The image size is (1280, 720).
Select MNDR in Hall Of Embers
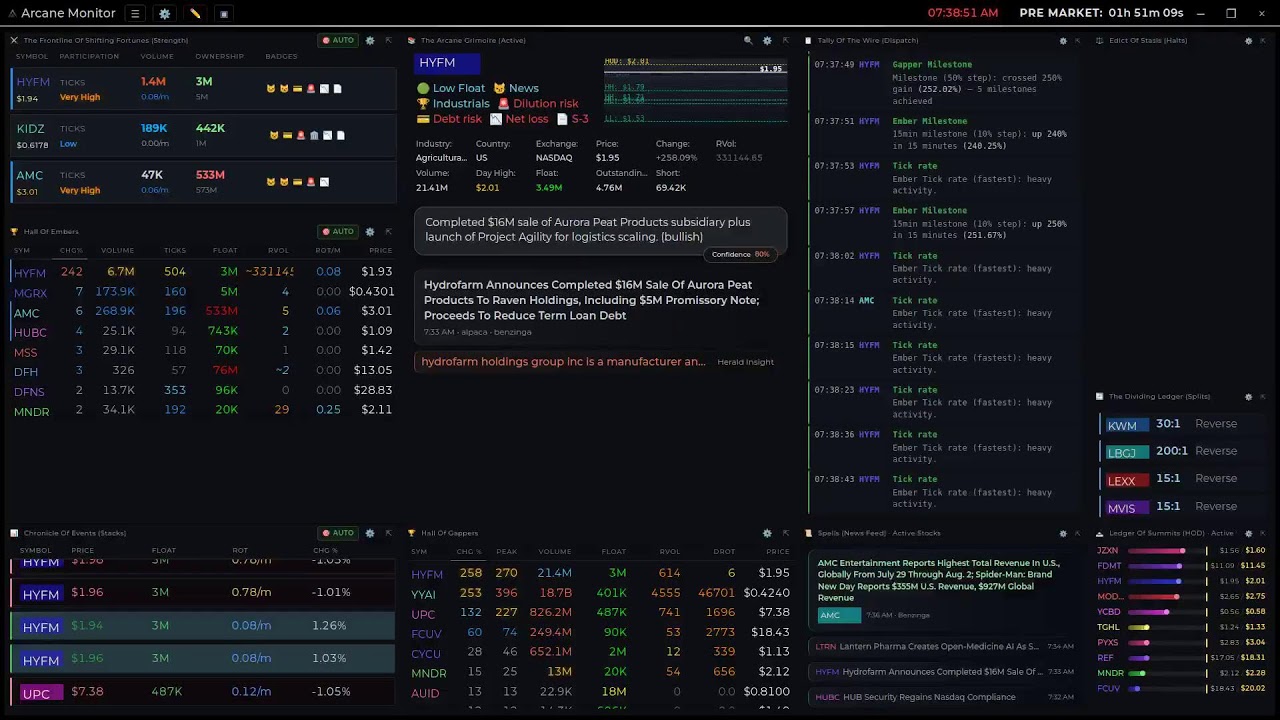click(204, 410)
